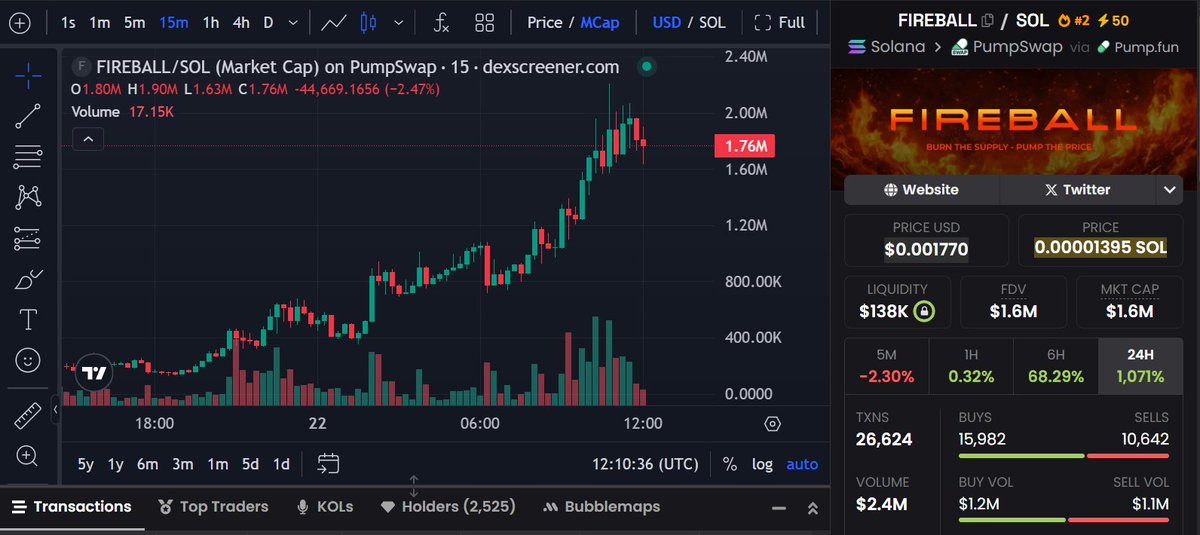Select the candlestick chart type icon
Image resolution: width=1200 pixels, height=535 pixels.
pos(368,22)
